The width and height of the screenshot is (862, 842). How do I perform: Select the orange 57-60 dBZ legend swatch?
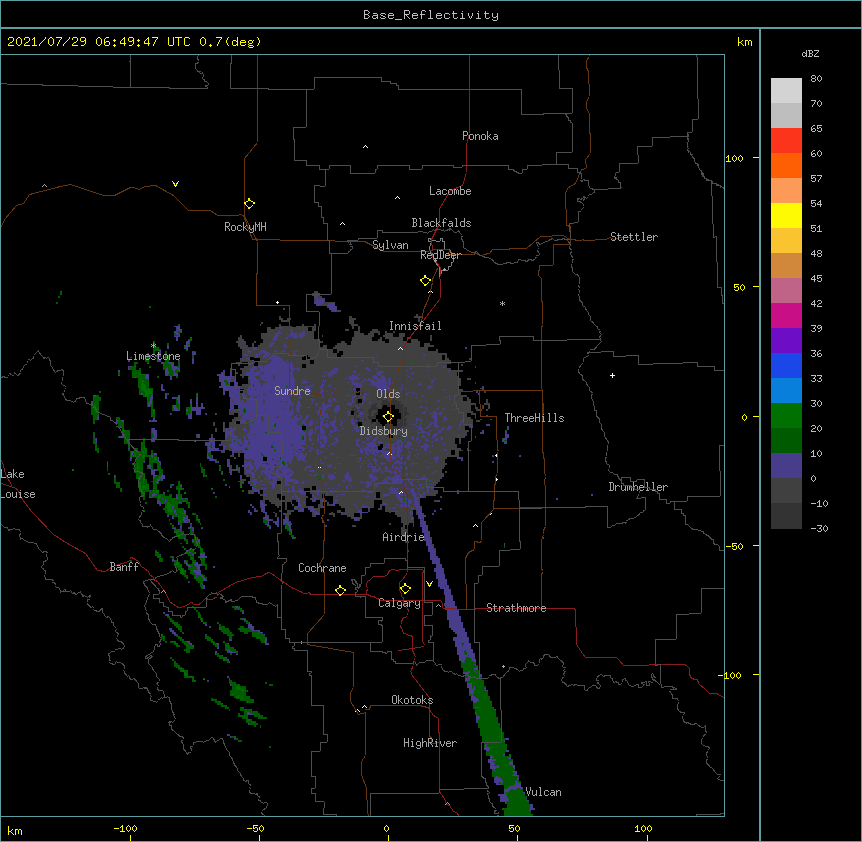pyautogui.click(x=786, y=165)
